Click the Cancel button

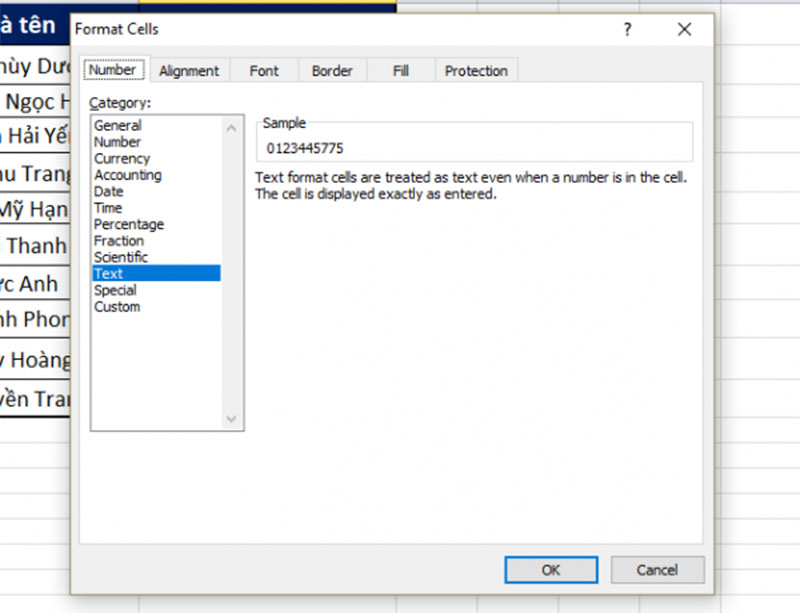(x=657, y=569)
